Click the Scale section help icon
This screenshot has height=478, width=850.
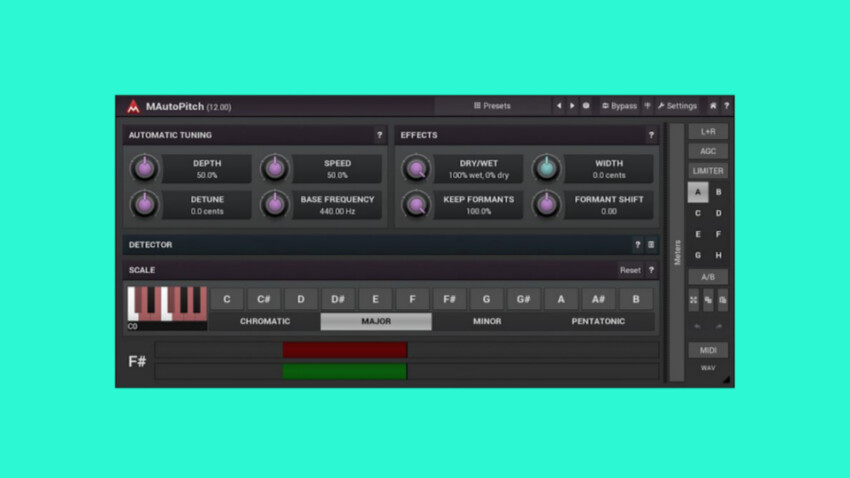(651, 270)
